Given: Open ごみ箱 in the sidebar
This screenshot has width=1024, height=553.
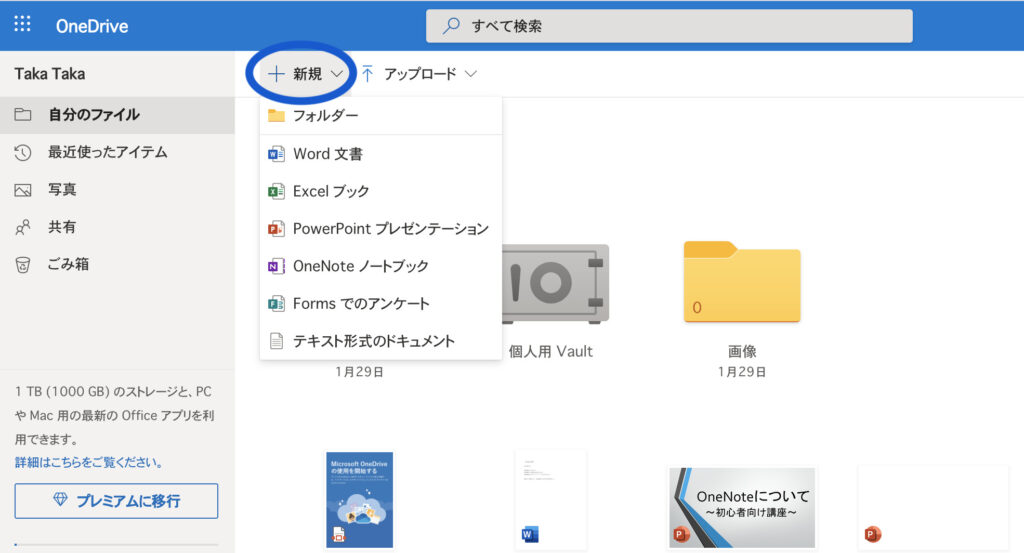Looking at the screenshot, I should point(117,264).
